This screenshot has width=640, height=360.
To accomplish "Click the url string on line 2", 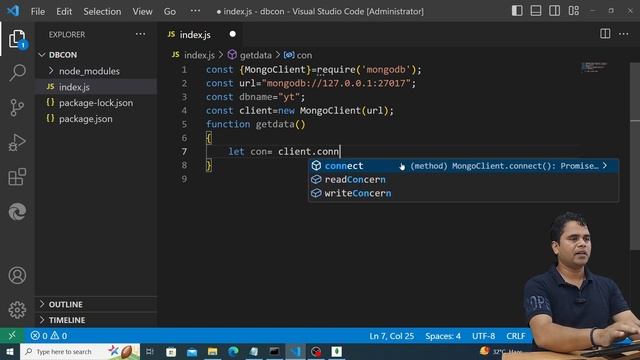I will (336, 83).
